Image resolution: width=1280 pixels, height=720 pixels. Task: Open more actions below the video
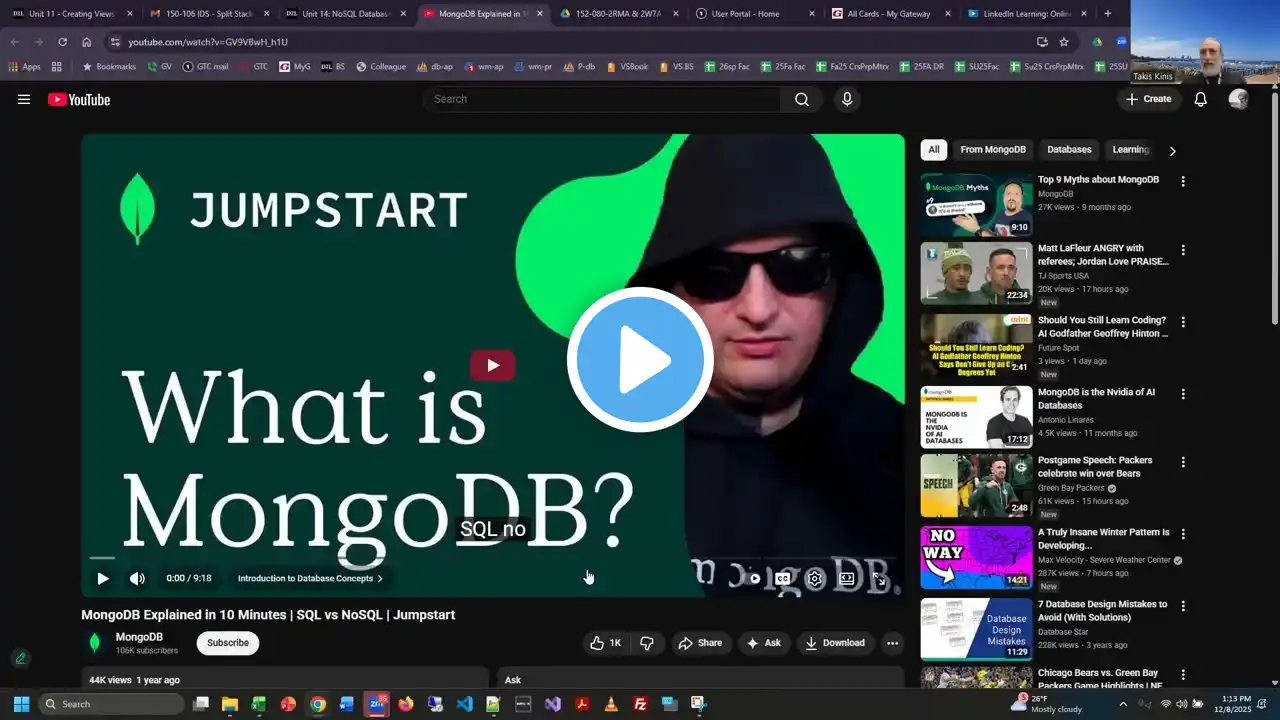[892, 643]
